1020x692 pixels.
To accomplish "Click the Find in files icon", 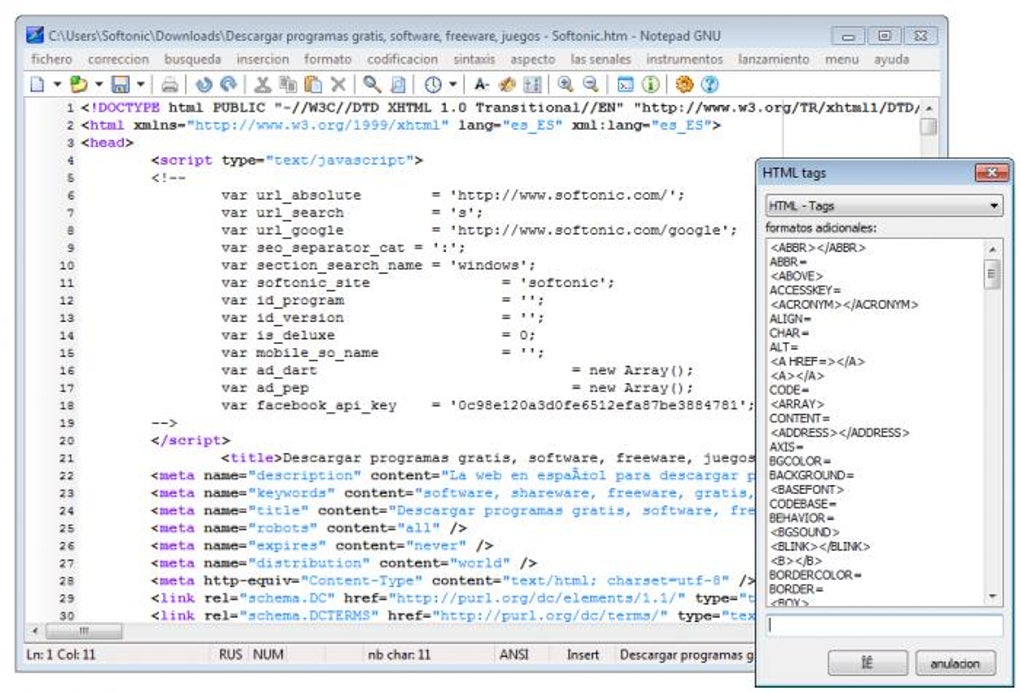I will (397, 85).
